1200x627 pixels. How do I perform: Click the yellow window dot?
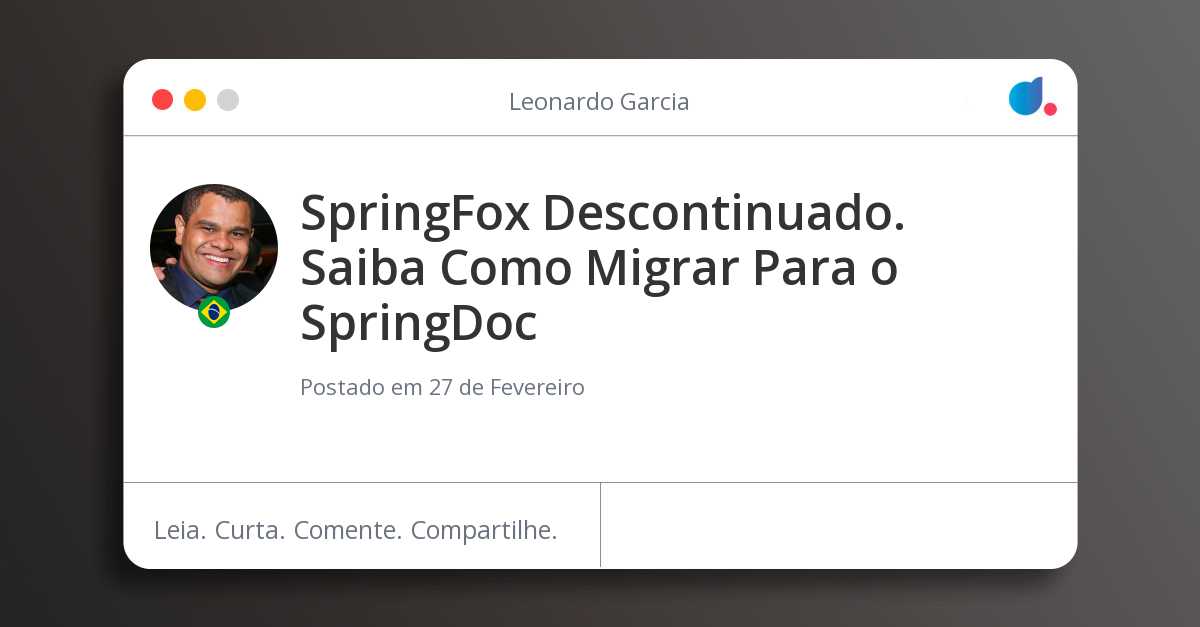pos(195,100)
